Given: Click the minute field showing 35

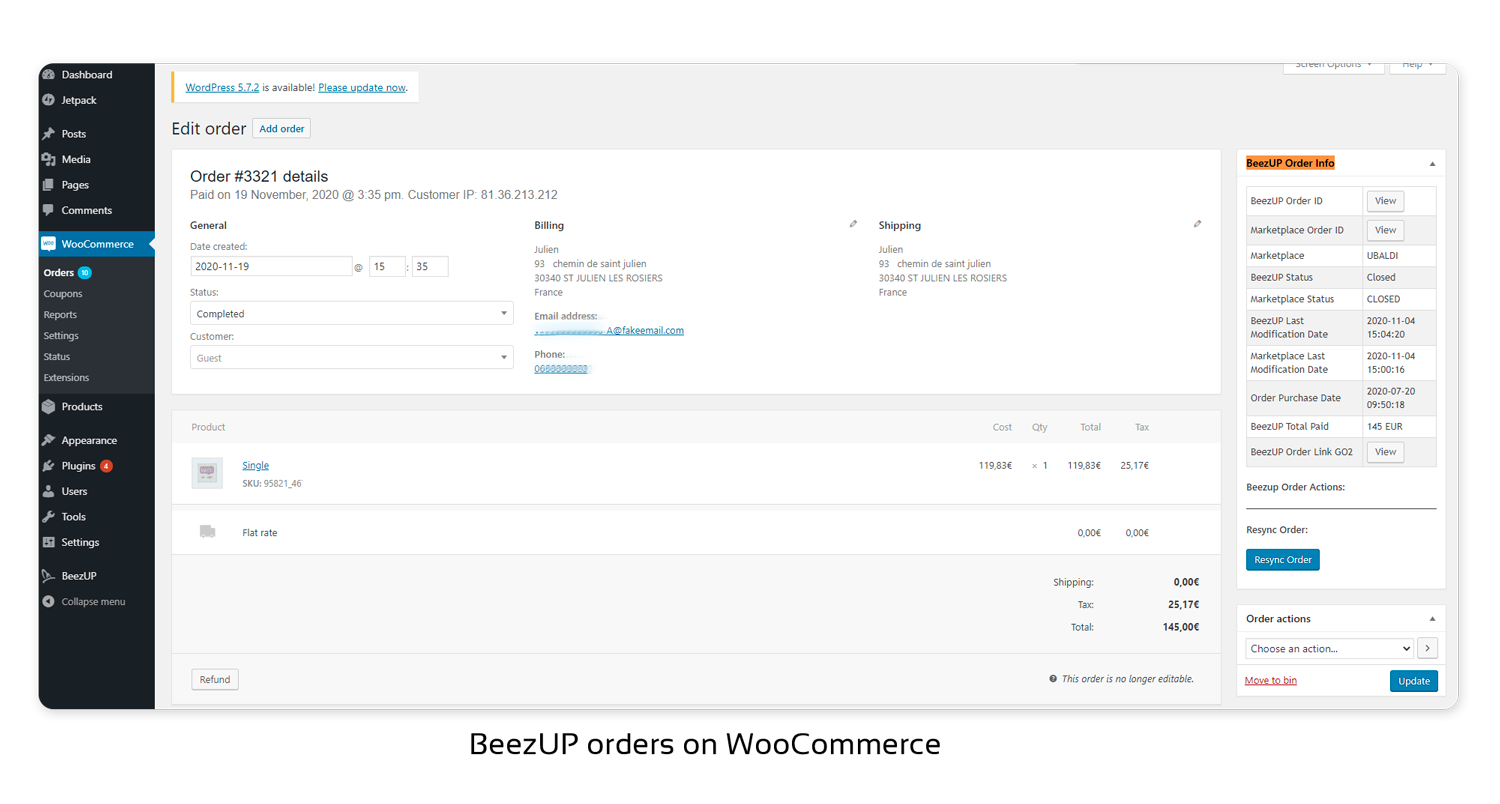Looking at the screenshot, I should point(430,267).
